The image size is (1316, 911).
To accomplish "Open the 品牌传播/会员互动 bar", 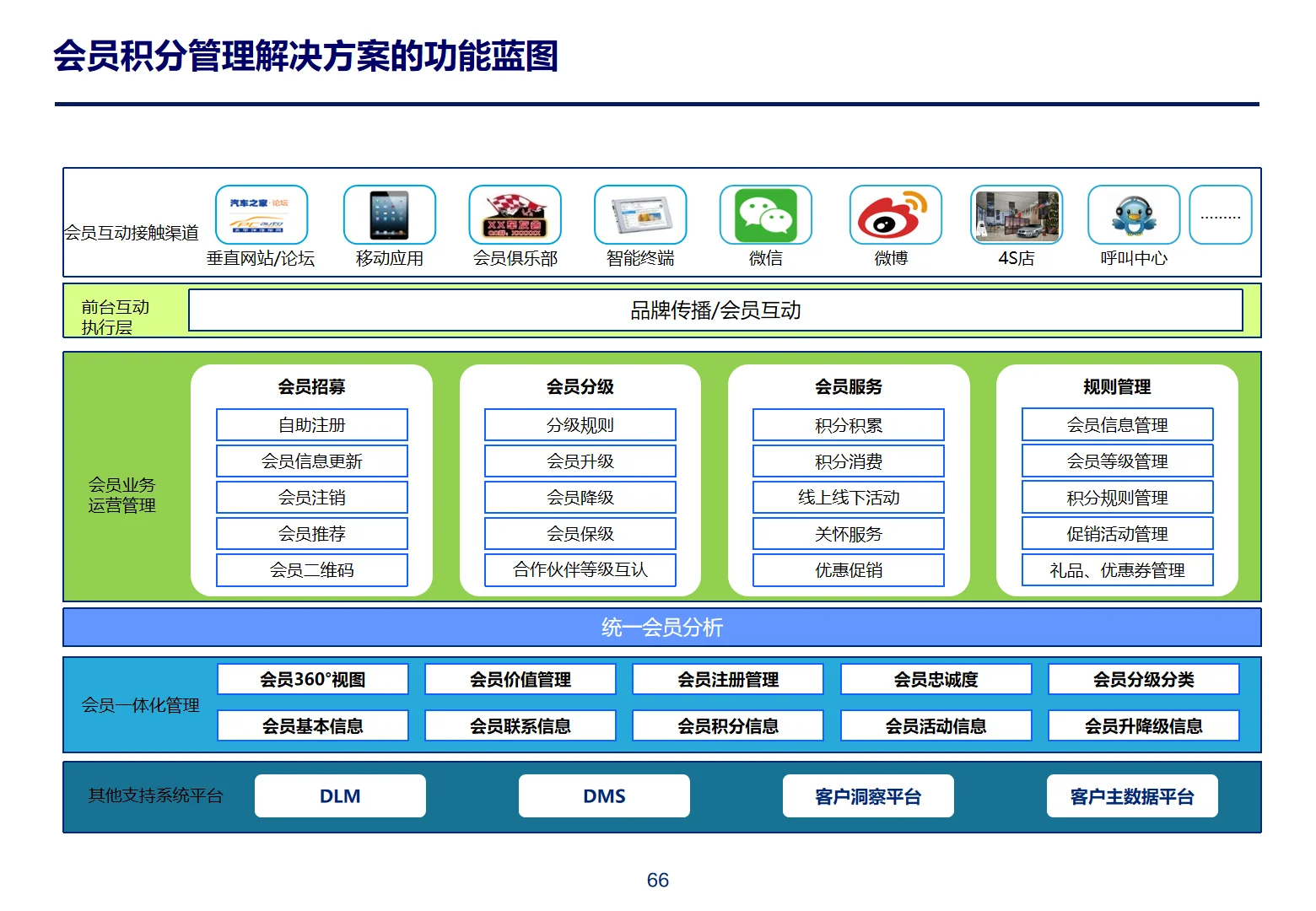I will point(717,310).
